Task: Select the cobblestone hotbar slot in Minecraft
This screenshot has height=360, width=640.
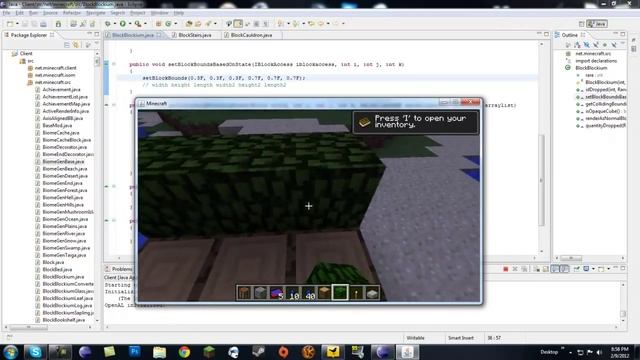Action: (x=260, y=293)
